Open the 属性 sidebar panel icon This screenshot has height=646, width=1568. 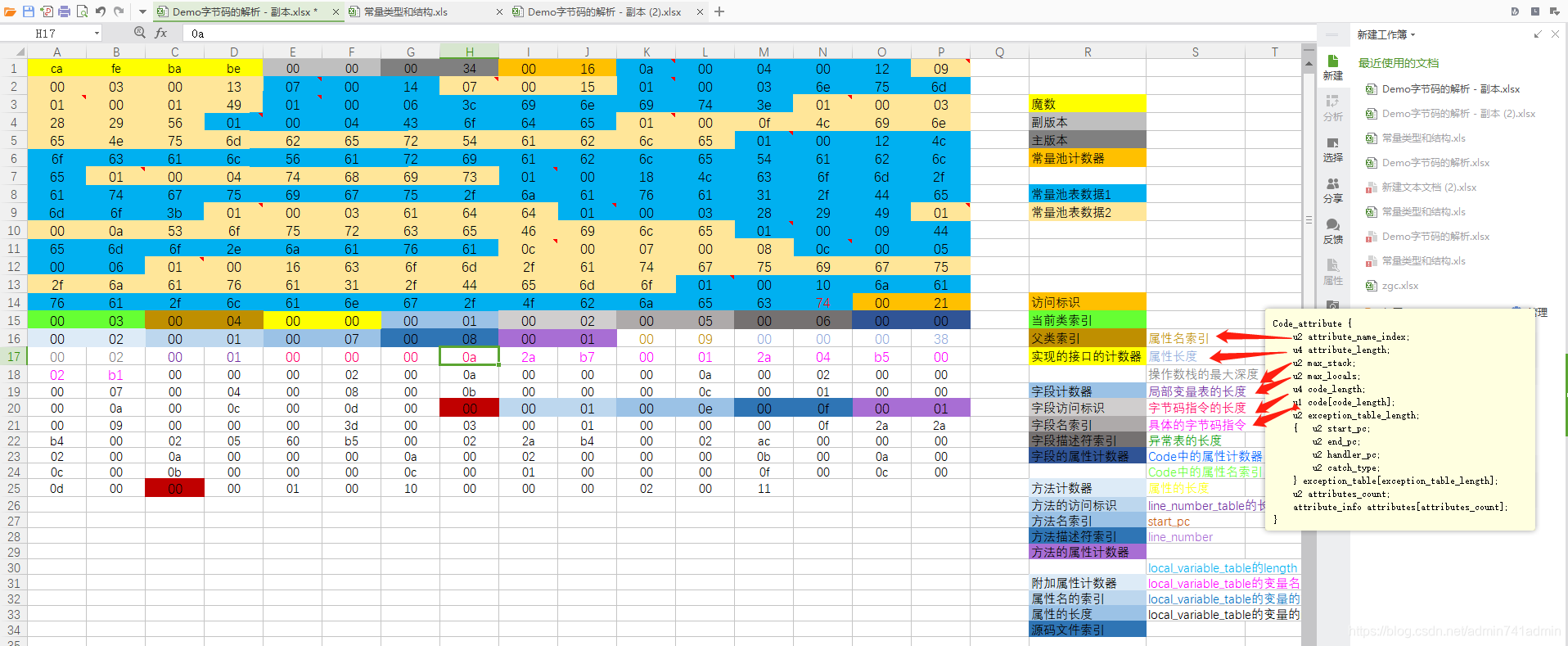tap(1332, 272)
